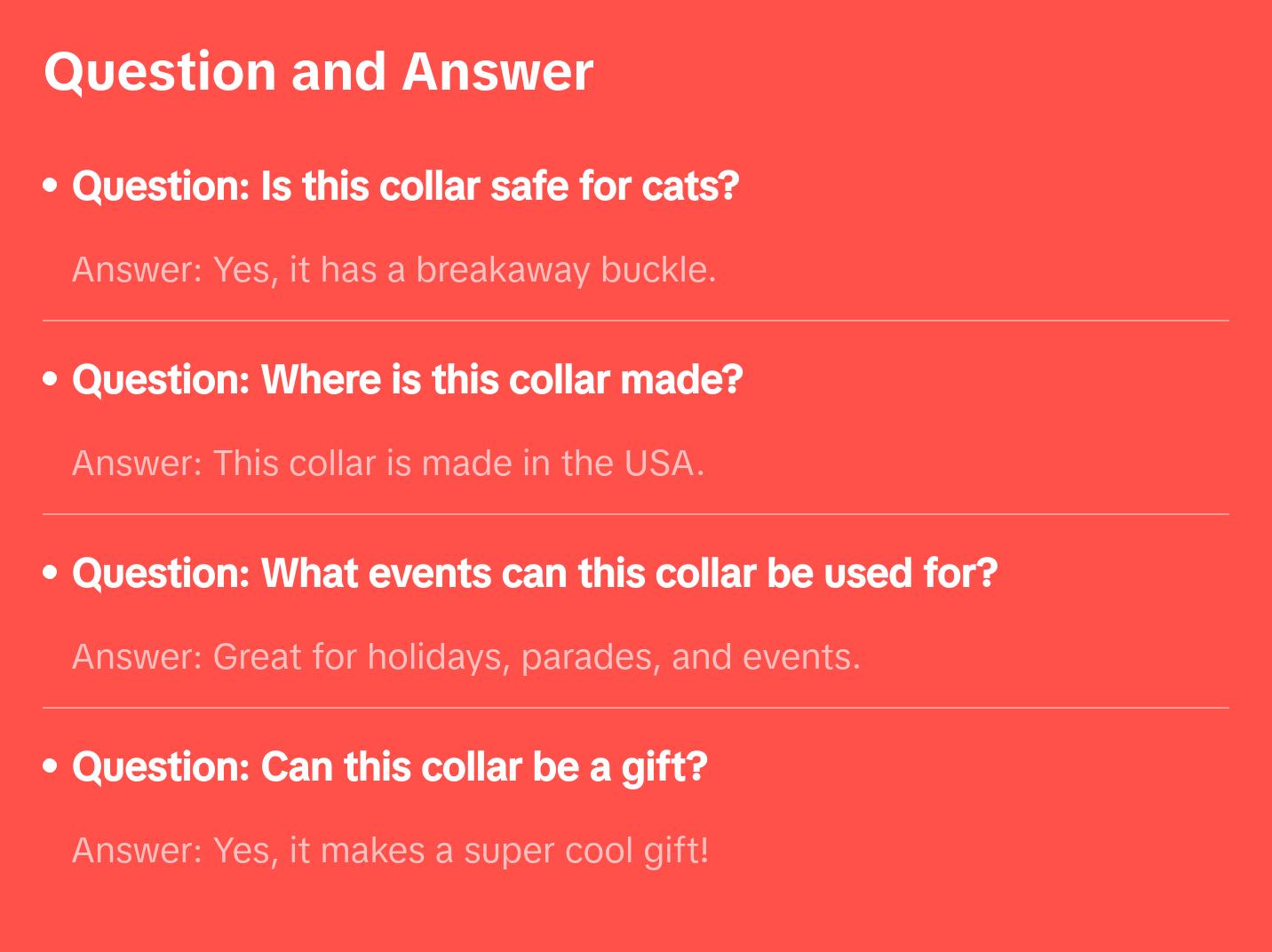This screenshot has width=1272, height=952.
Task: Expand the question about events for this collar
Action: point(535,574)
